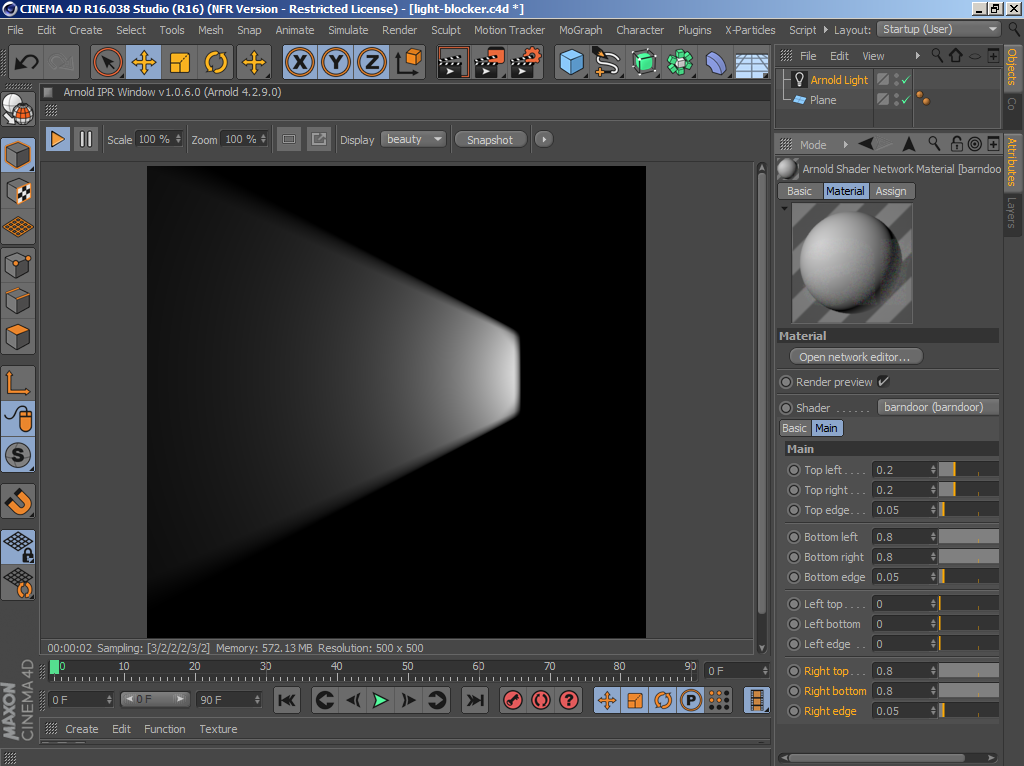Switch to the Assign tab
The width and height of the screenshot is (1024, 766).
tap(890, 191)
